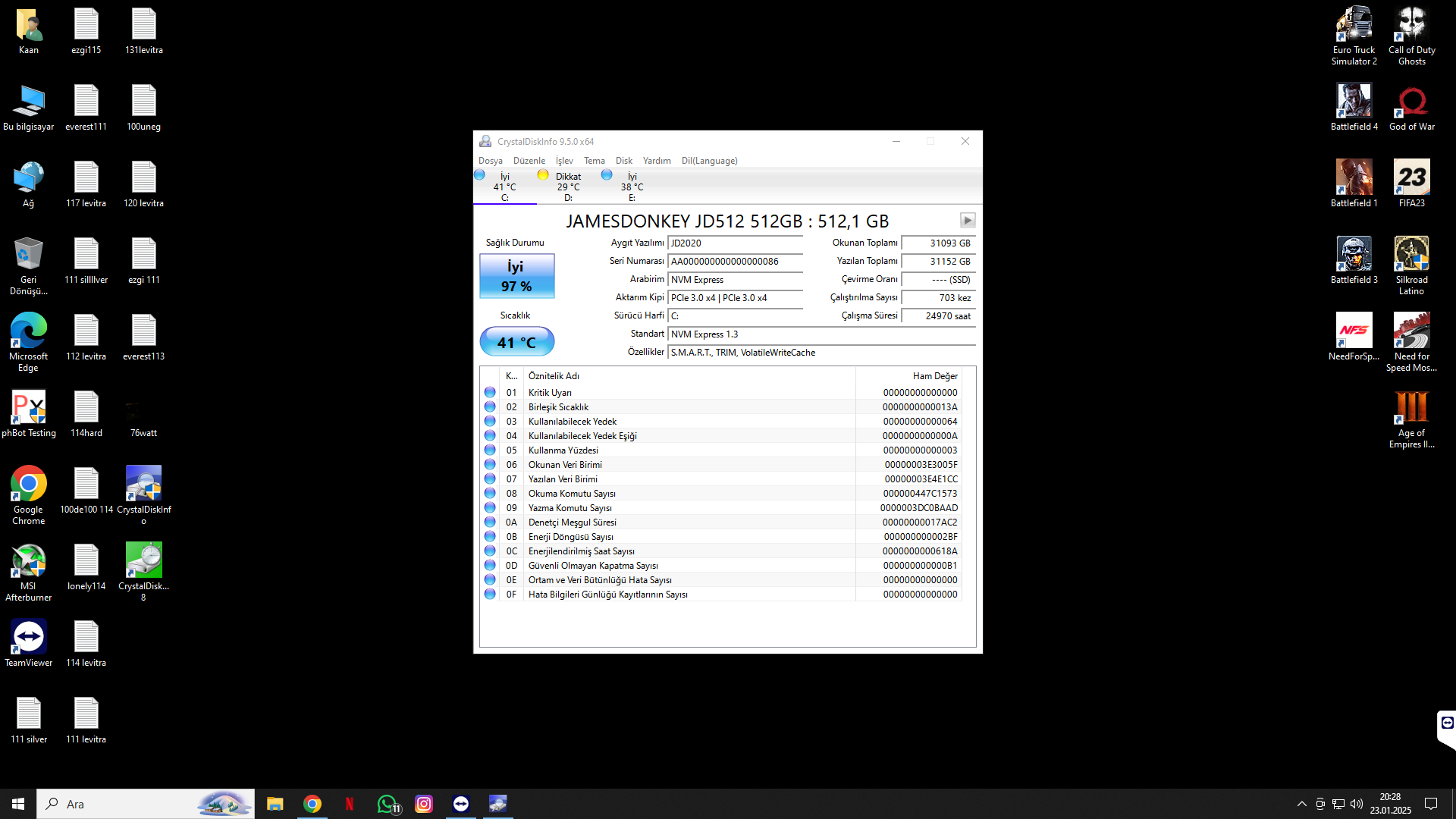The width and height of the screenshot is (1456, 819).
Task: Click the Ara taskbar search box
Action: (x=146, y=804)
